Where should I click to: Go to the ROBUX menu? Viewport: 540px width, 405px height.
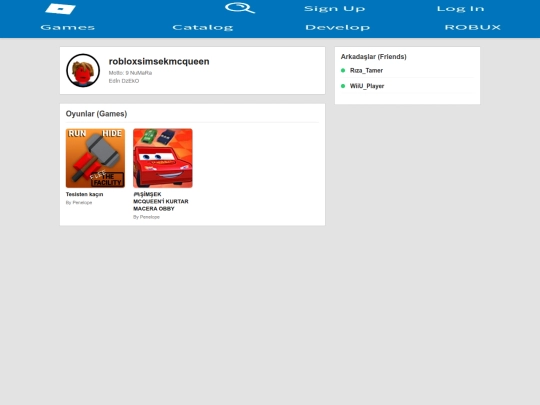(x=472, y=27)
